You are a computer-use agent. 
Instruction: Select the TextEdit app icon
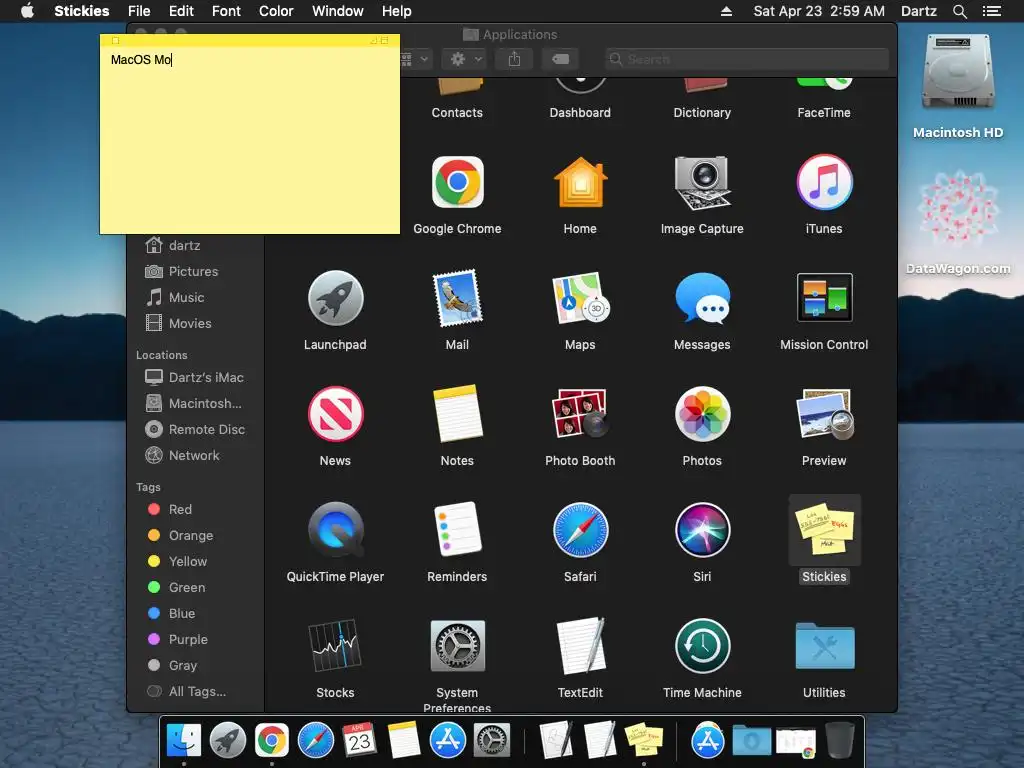(580, 645)
